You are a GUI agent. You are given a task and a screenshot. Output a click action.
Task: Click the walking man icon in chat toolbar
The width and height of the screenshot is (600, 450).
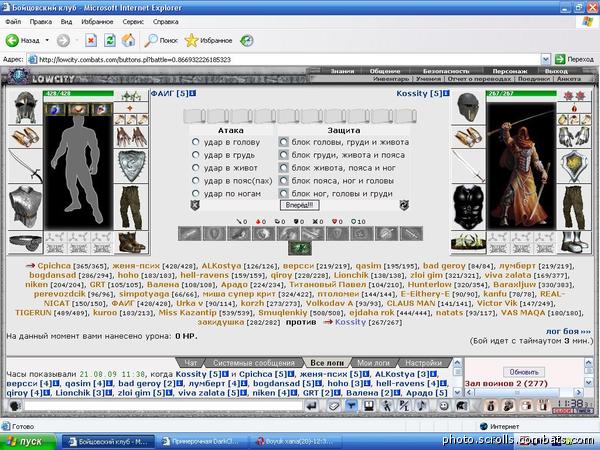(x=386, y=405)
